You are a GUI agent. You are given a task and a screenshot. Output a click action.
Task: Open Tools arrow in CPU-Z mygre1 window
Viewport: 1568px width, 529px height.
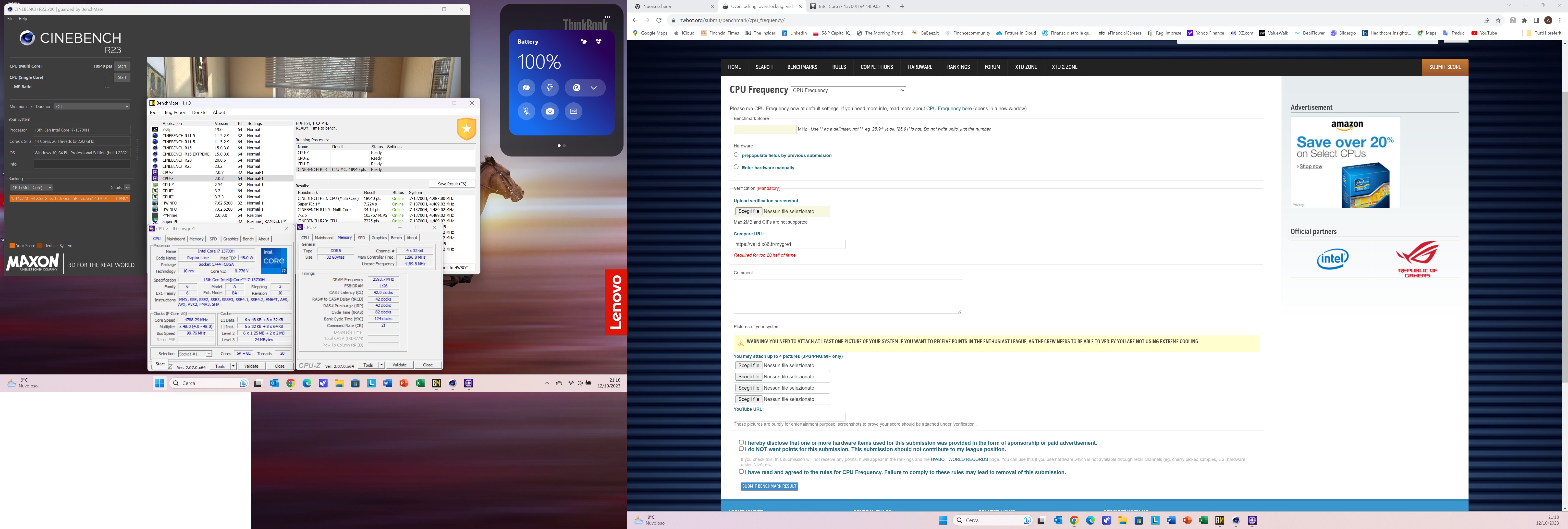(233, 366)
